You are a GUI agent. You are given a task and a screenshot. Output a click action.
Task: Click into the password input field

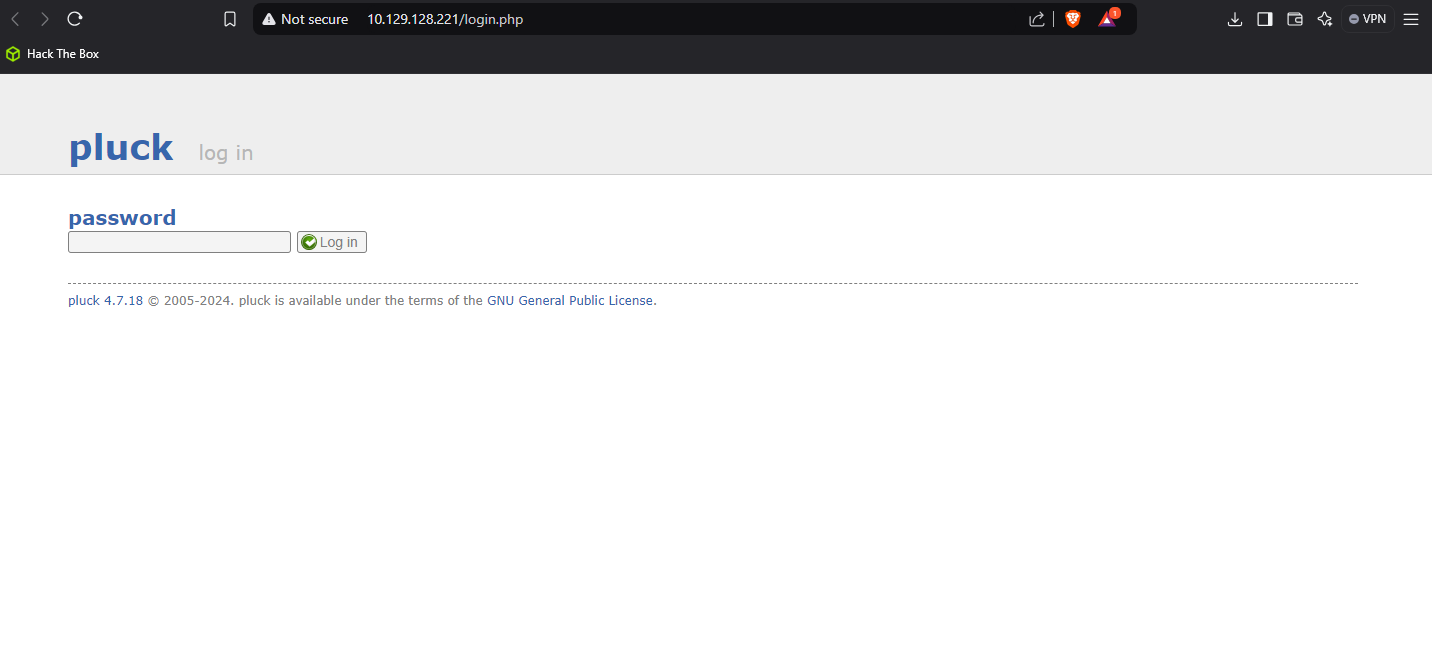(179, 242)
